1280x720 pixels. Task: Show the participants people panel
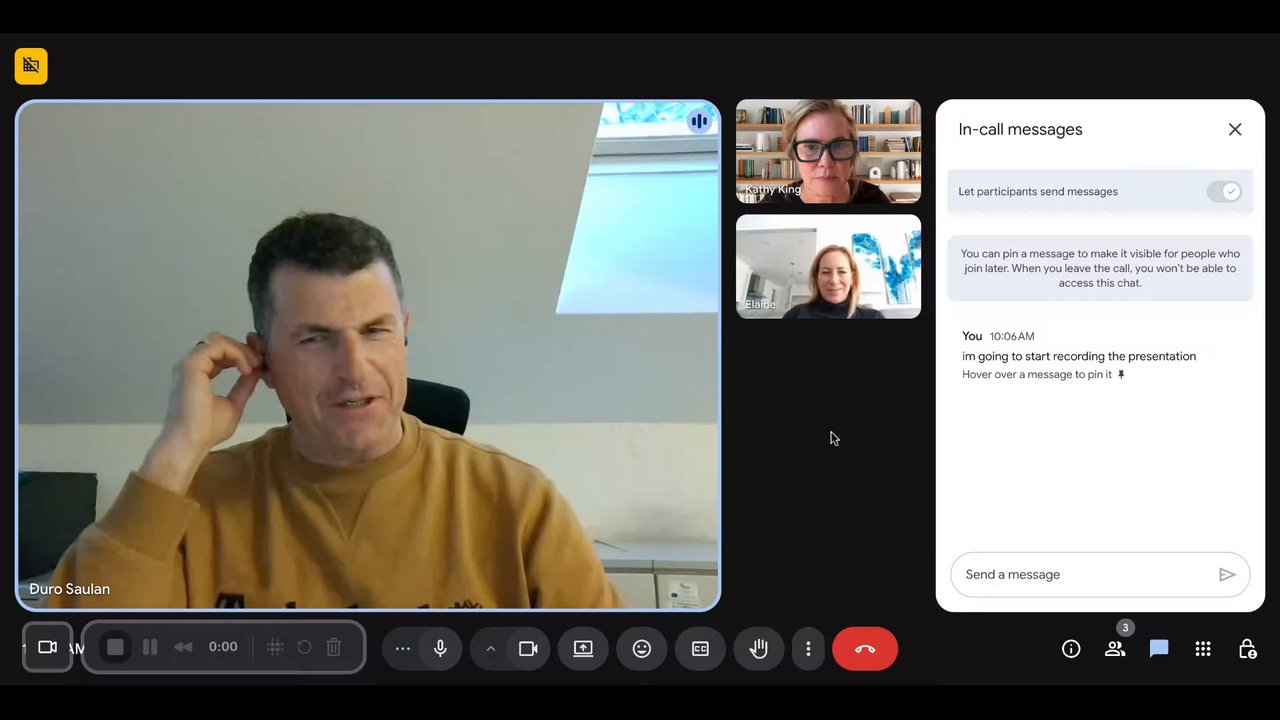pyautogui.click(x=1115, y=649)
